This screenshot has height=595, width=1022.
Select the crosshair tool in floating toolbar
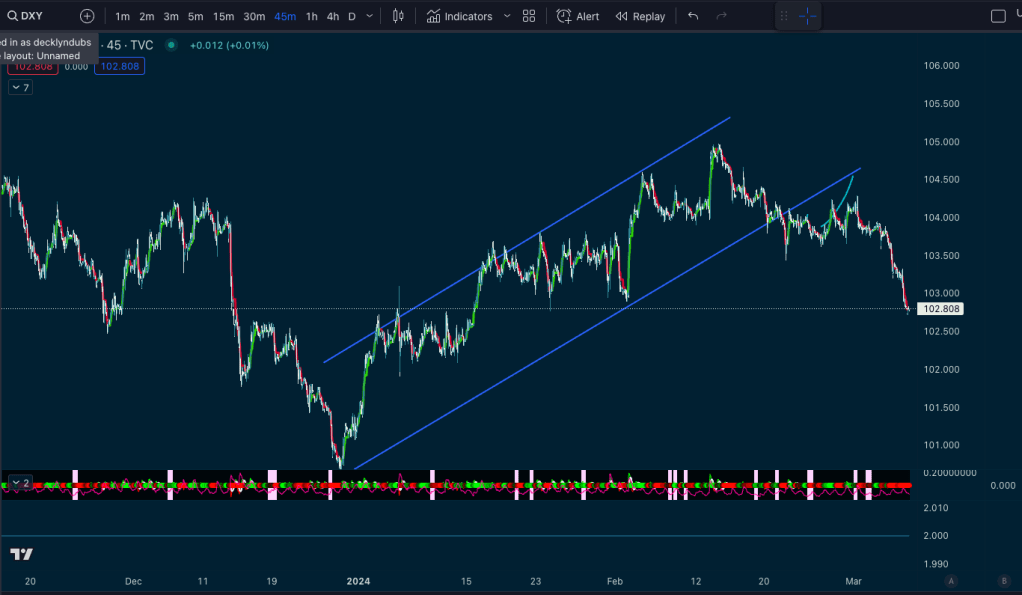point(807,16)
